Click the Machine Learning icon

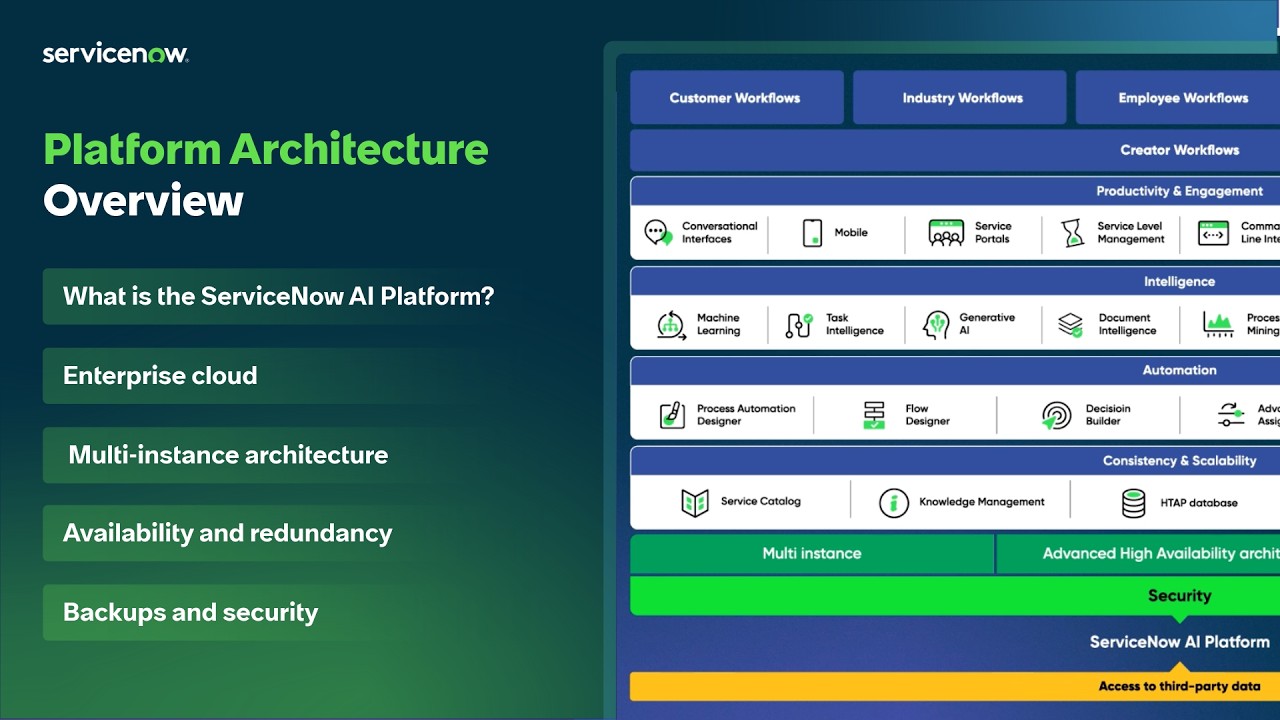(671, 325)
